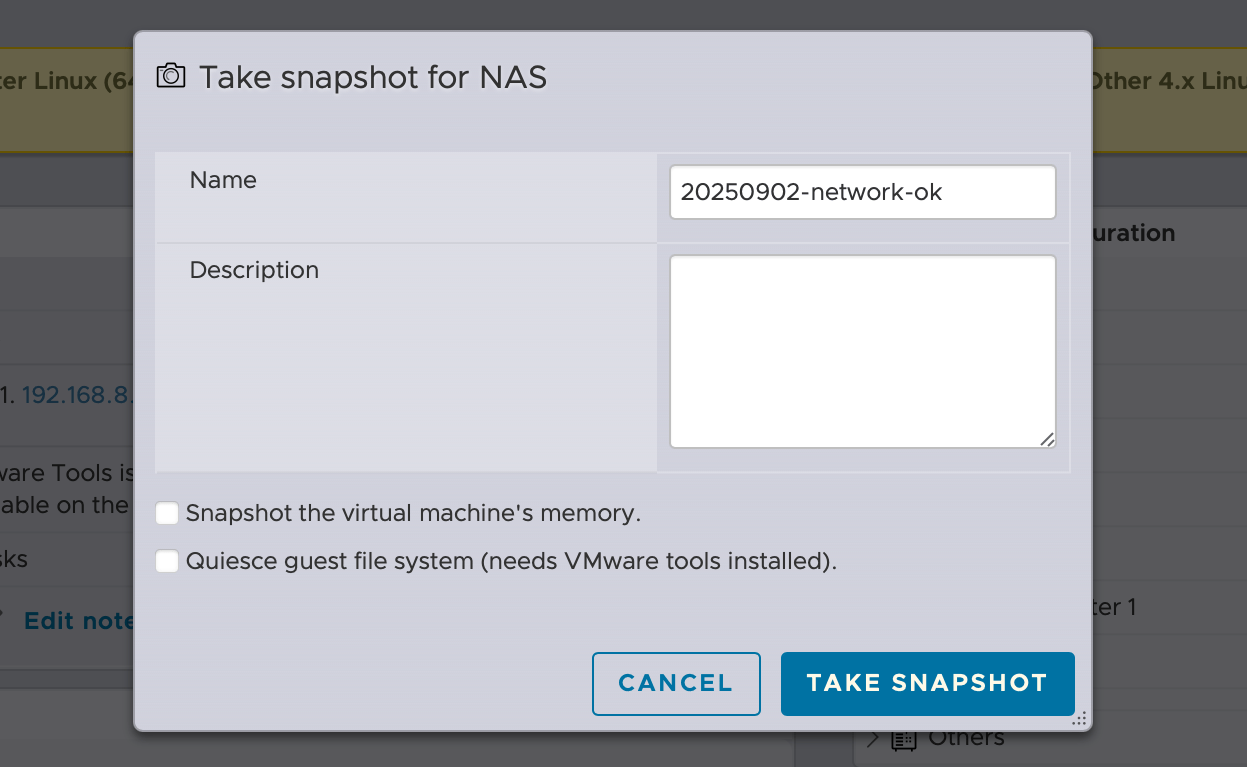Click the yellow warning banner at left
Image resolution: width=1248 pixels, height=768 pixels.
66,100
